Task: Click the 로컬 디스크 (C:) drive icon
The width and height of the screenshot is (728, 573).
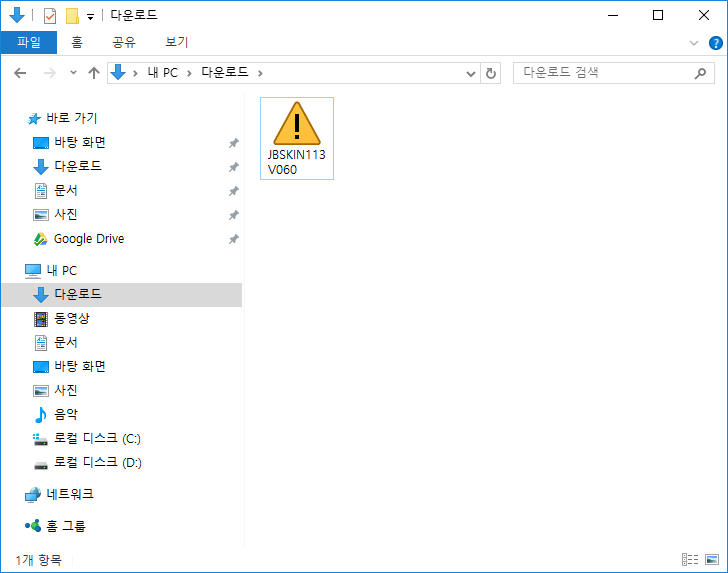Action: click(40, 439)
